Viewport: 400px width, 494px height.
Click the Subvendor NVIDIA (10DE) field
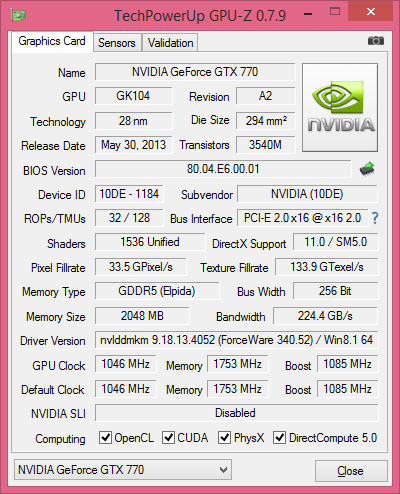click(x=307, y=194)
